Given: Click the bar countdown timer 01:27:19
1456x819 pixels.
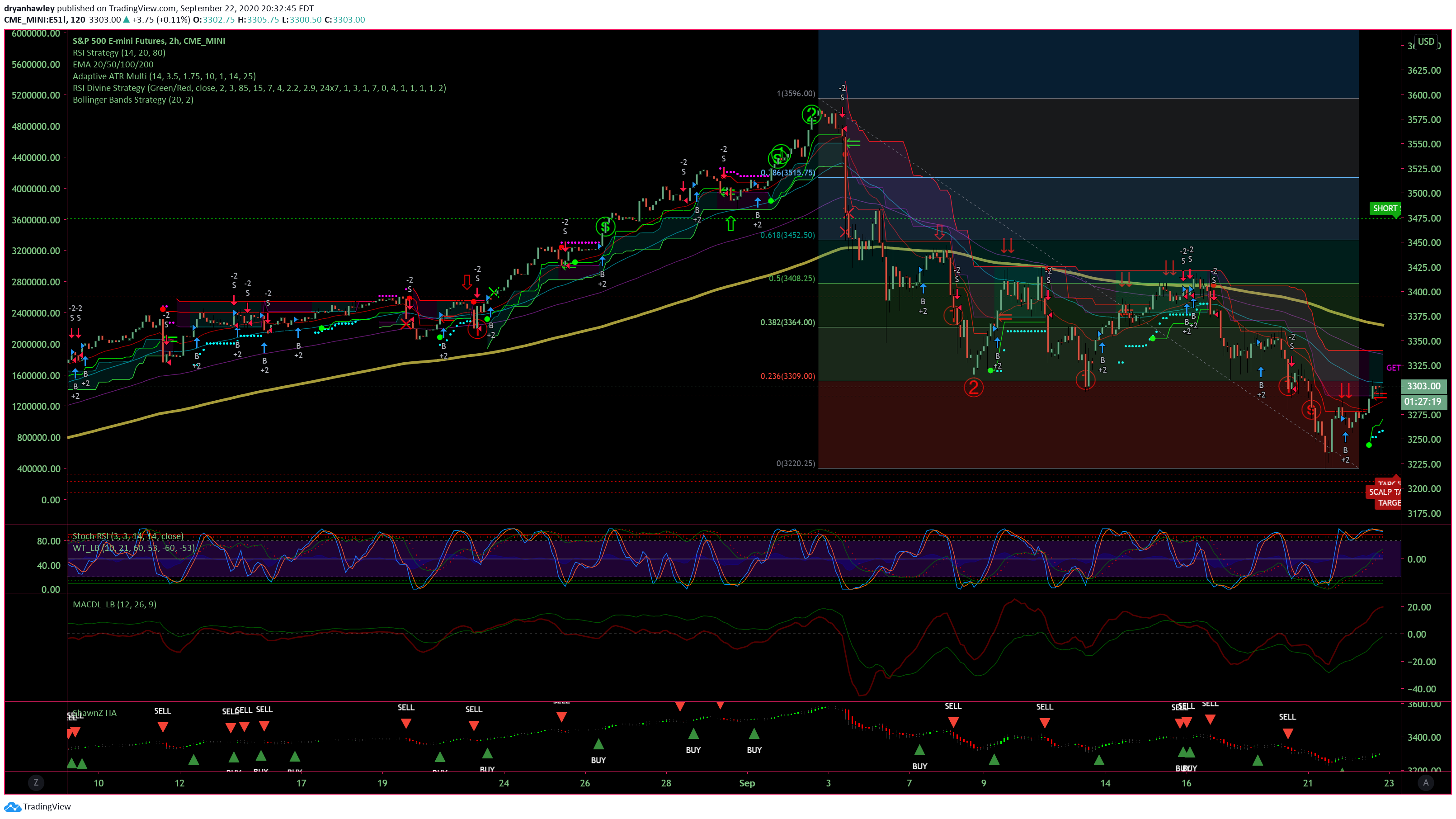Looking at the screenshot, I should 1424,402.
